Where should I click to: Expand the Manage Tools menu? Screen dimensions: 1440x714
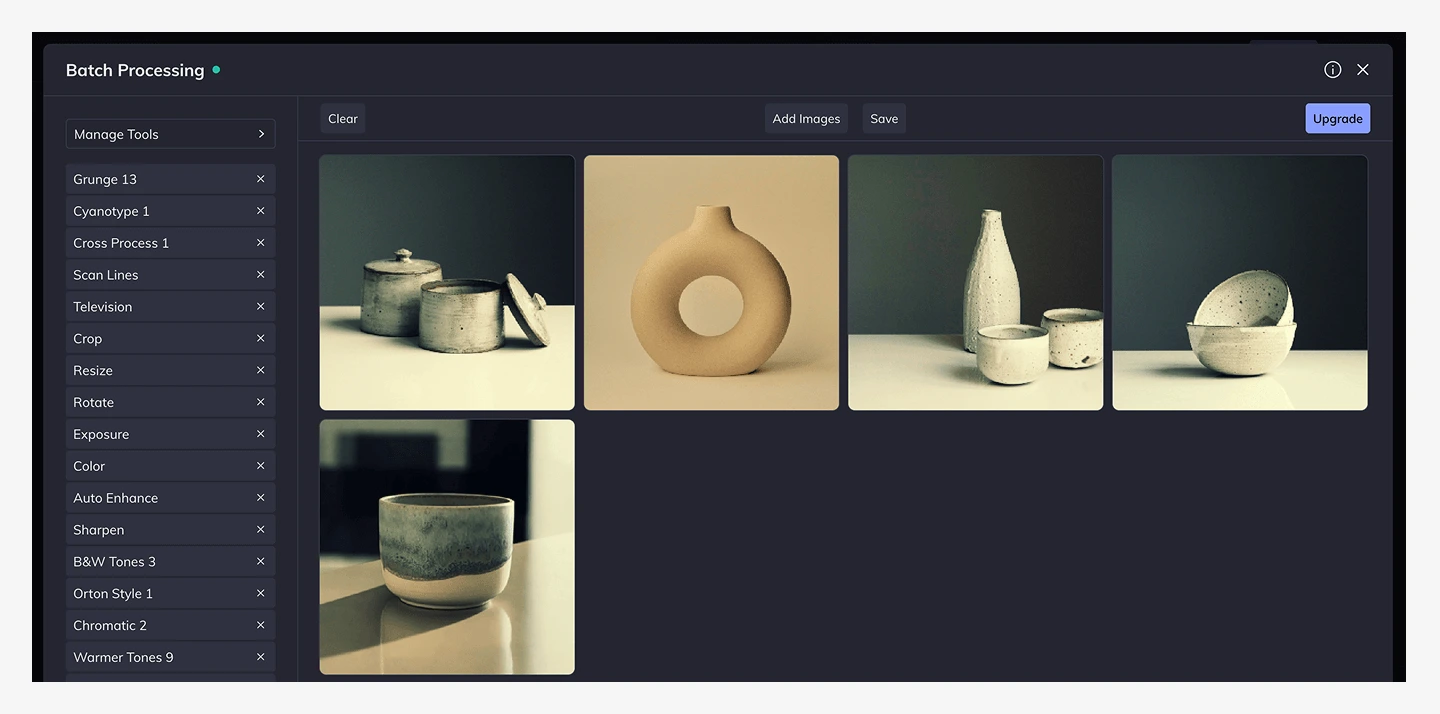click(170, 134)
